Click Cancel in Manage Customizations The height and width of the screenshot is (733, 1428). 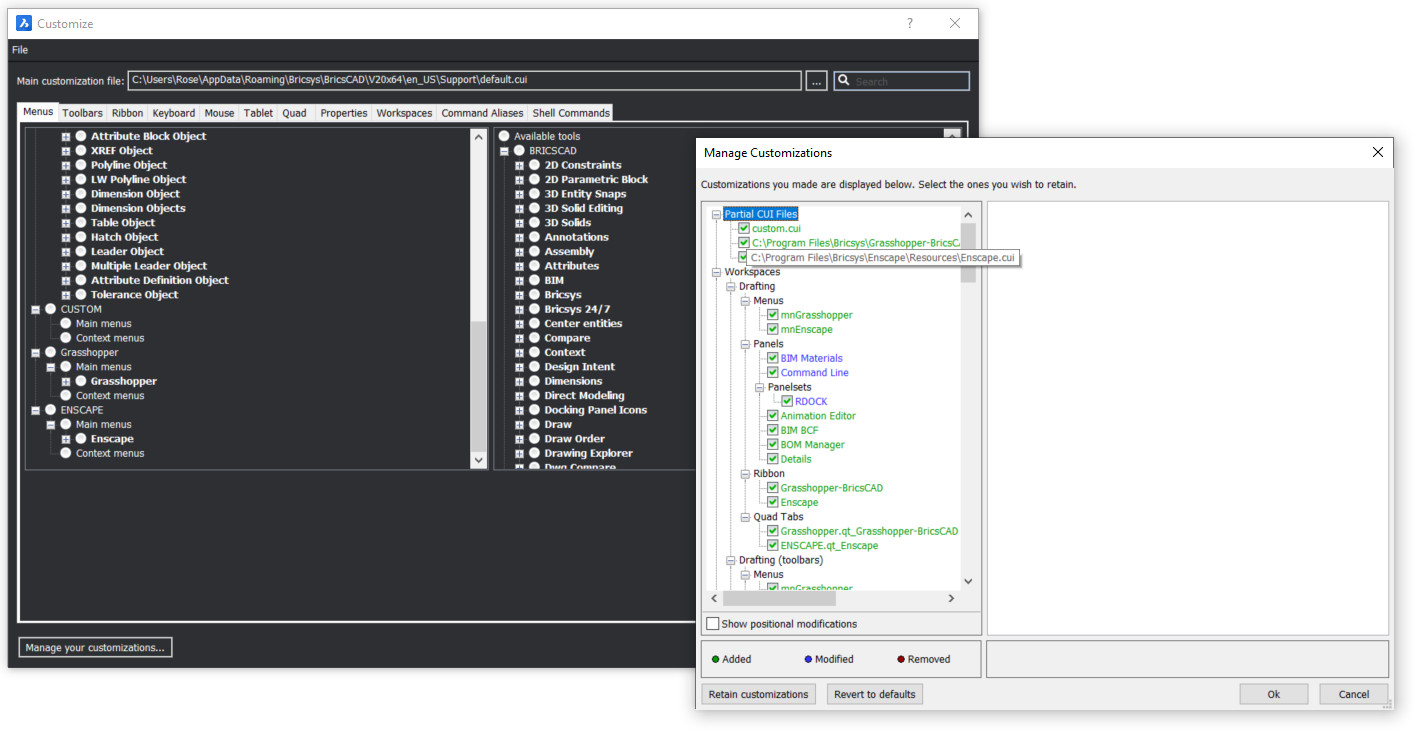tap(1354, 694)
